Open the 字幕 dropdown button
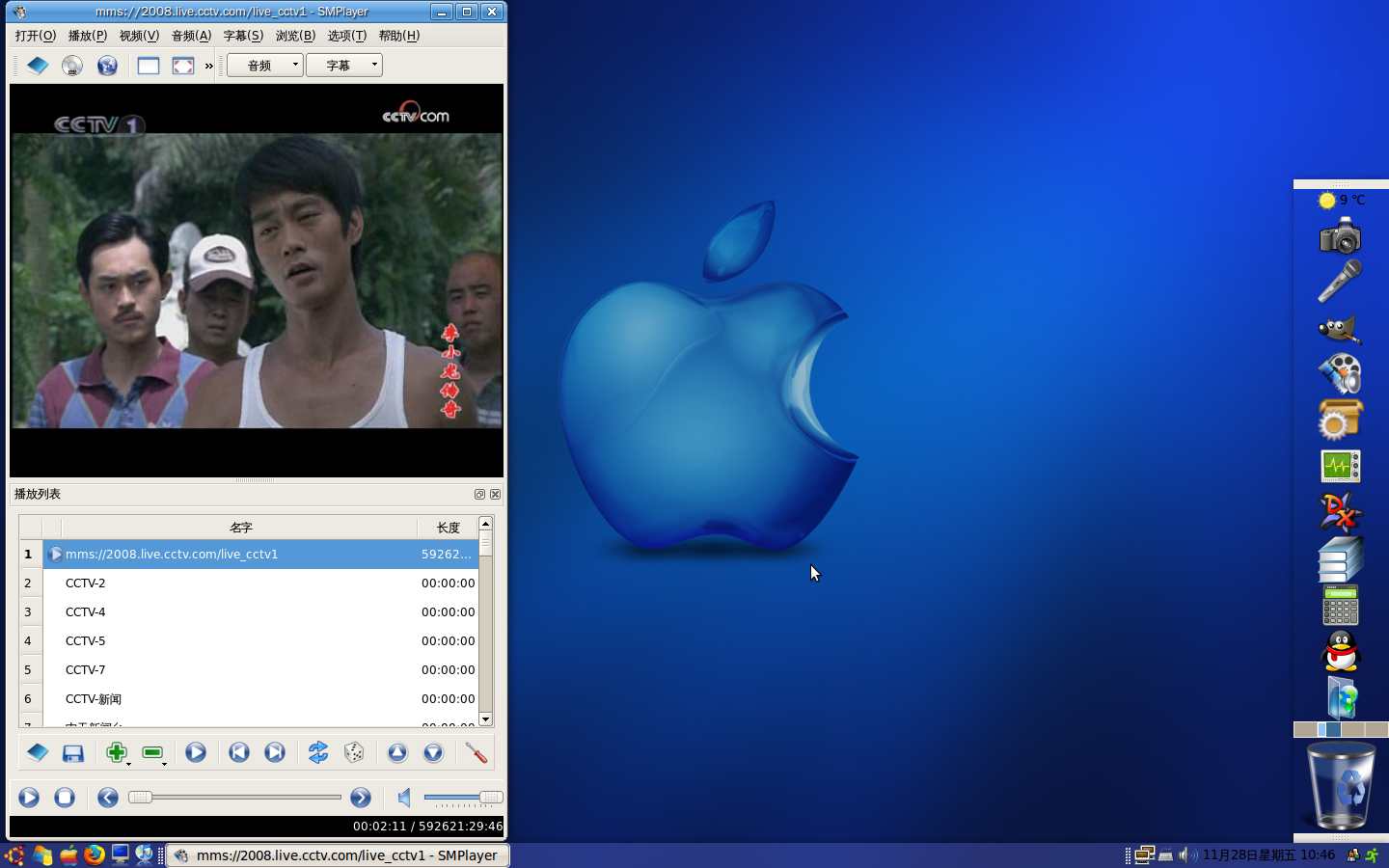1389x868 pixels. pos(344,66)
